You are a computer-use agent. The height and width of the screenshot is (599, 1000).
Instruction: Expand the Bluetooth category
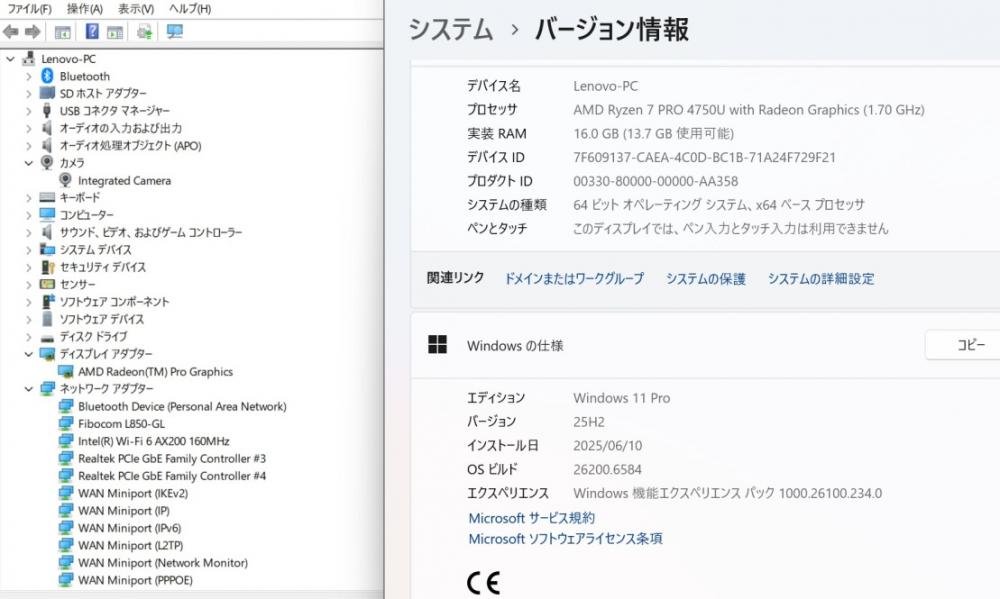click(x=28, y=76)
